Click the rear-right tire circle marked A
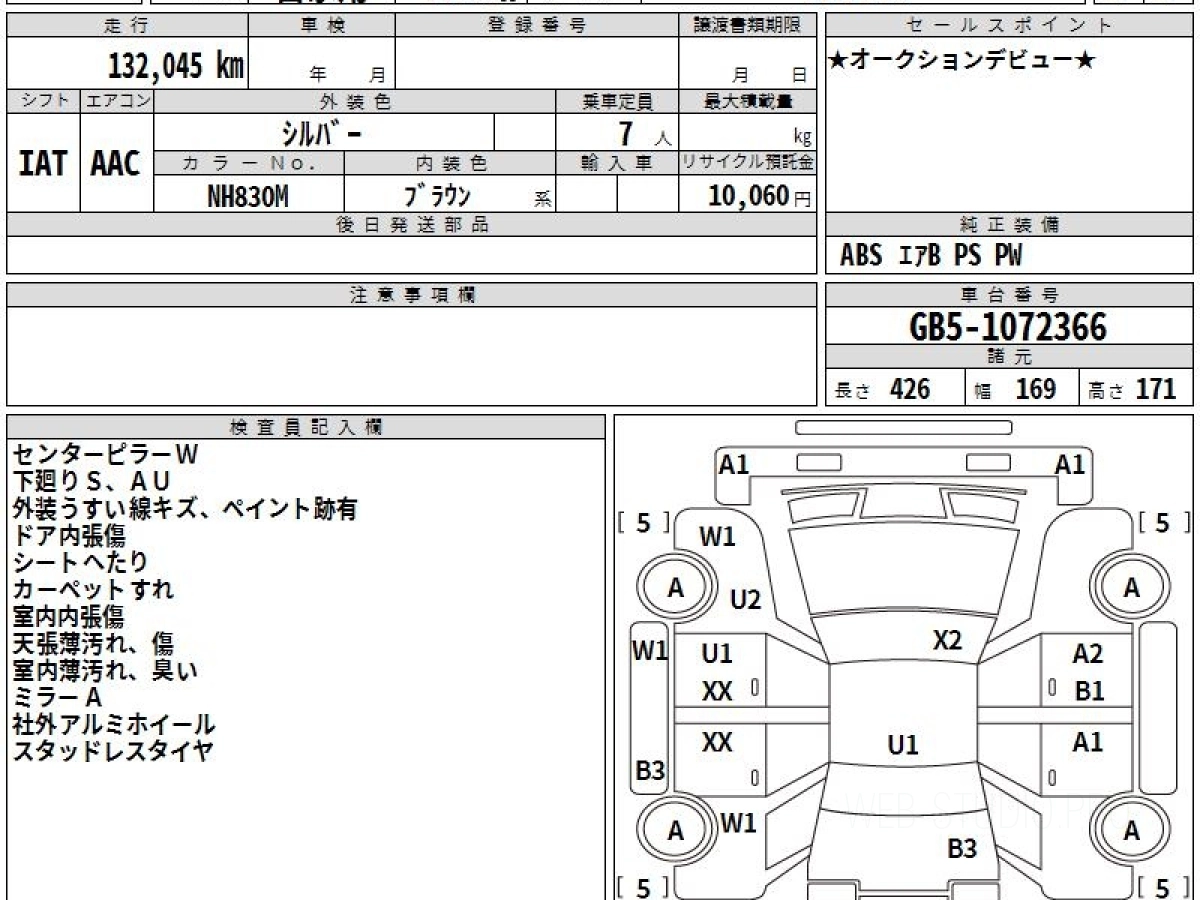Image resolution: width=1200 pixels, height=900 pixels. (x=1131, y=831)
